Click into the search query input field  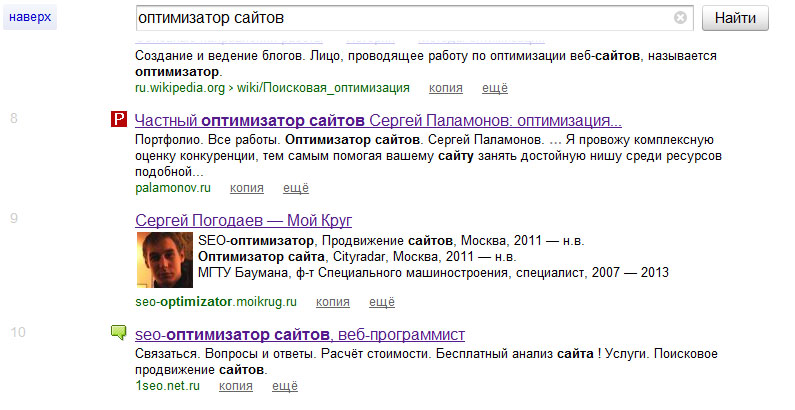400,18
